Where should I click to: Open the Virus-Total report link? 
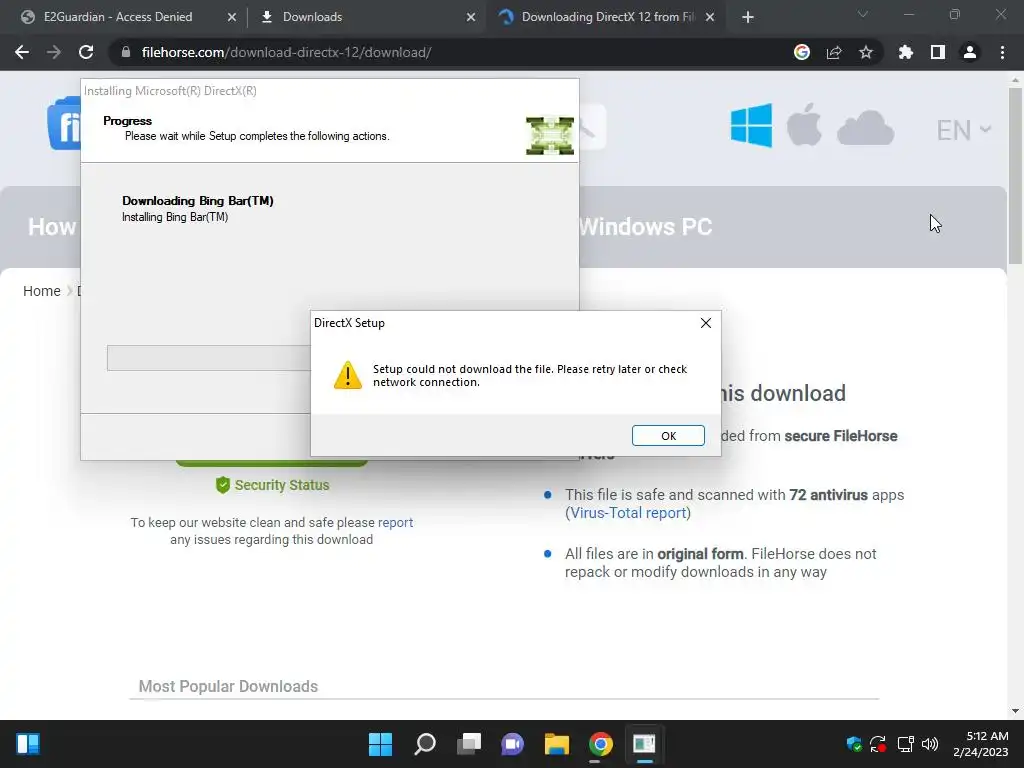point(628,513)
